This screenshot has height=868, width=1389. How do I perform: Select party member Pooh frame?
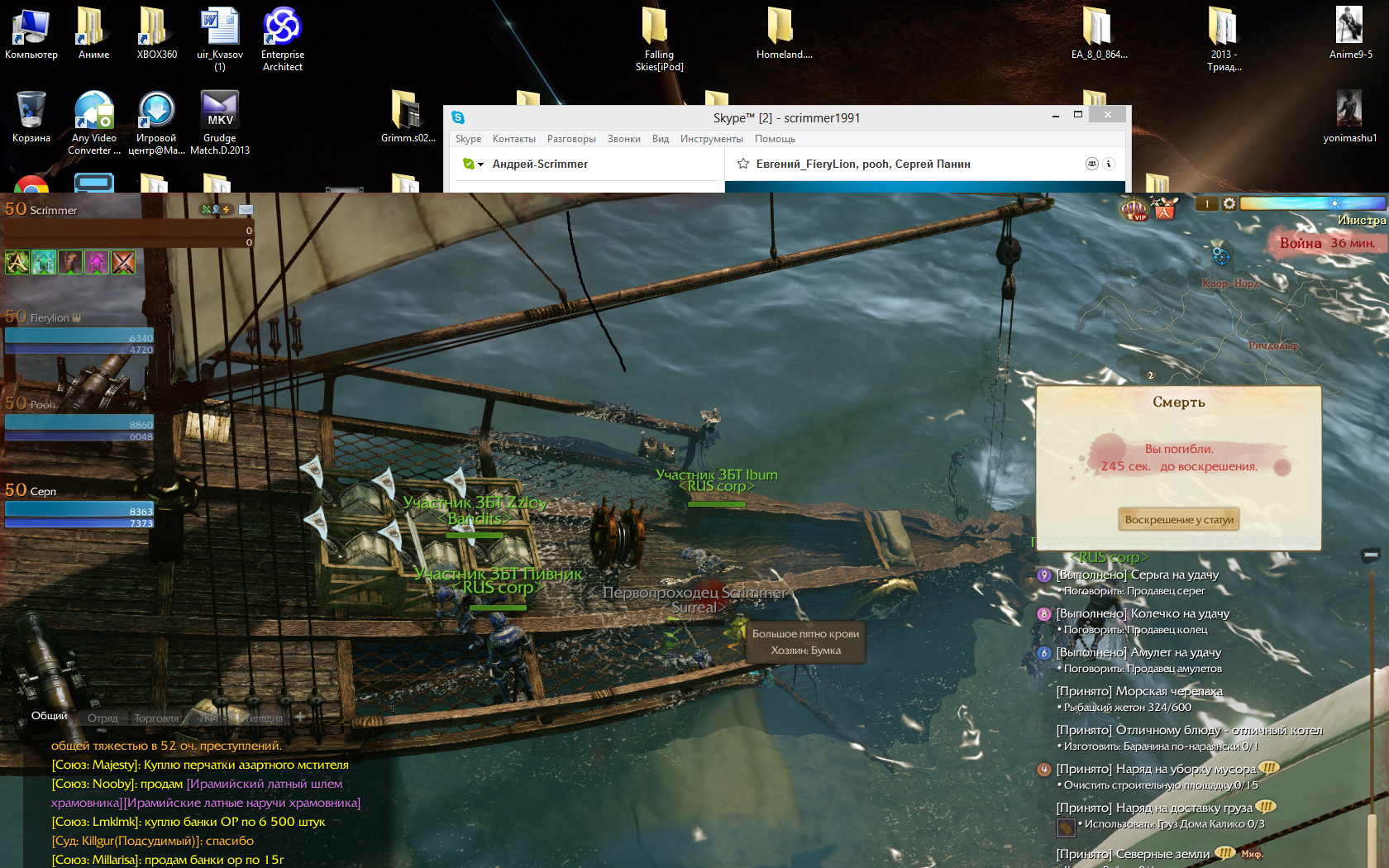pos(79,419)
